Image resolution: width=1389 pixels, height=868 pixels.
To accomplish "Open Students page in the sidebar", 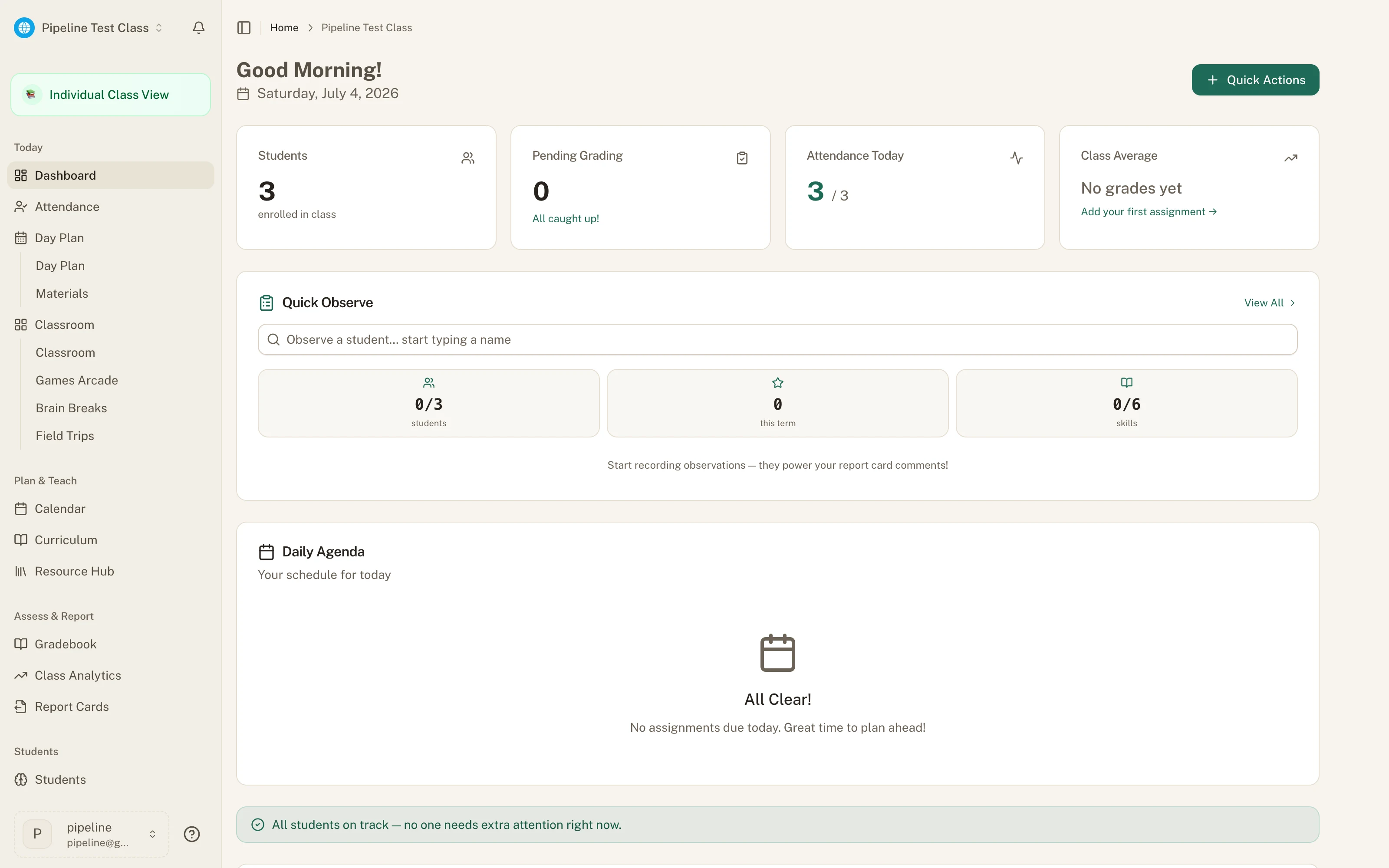I will [110, 779].
